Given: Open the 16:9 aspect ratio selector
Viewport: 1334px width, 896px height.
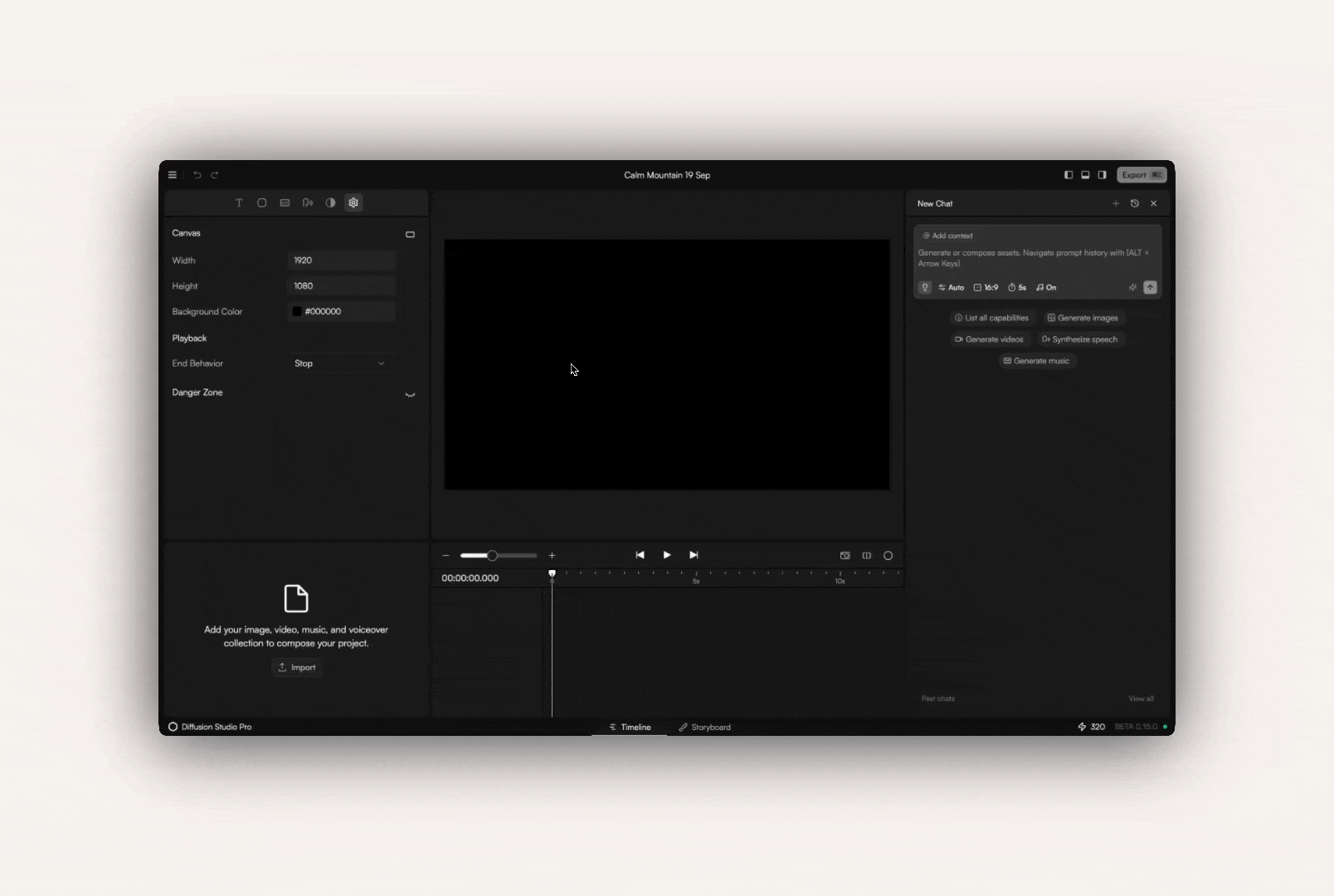Looking at the screenshot, I should pos(986,288).
